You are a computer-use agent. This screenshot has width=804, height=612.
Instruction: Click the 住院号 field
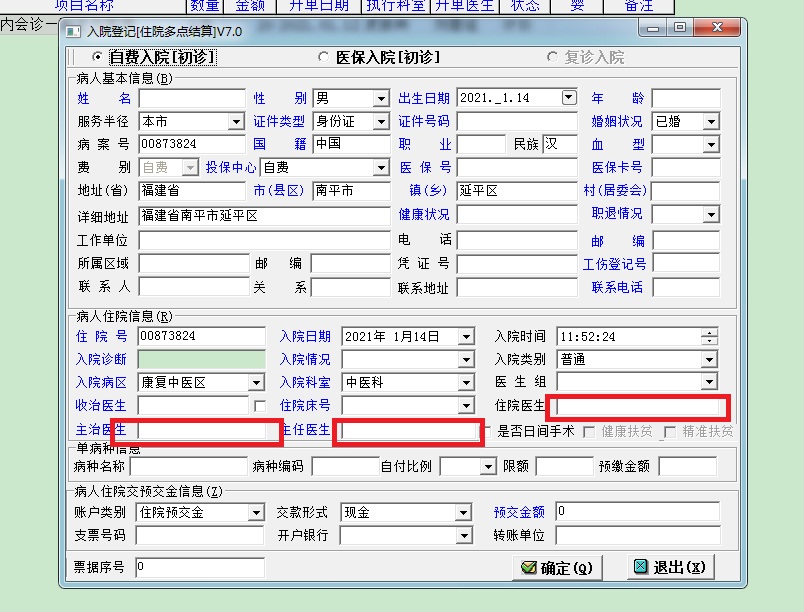[x=202, y=337]
